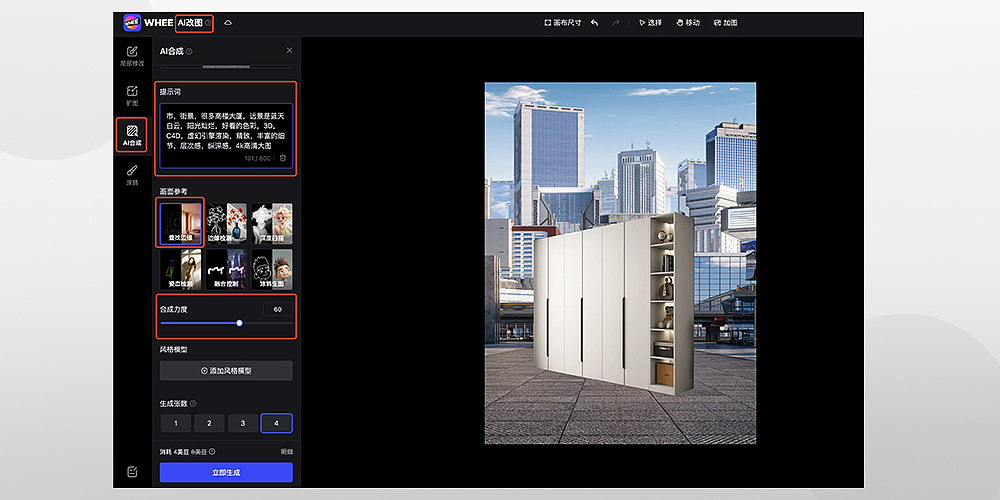Open the notes icon at the sidebar bottom
This screenshot has width=1000, height=500.
pos(132,471)
